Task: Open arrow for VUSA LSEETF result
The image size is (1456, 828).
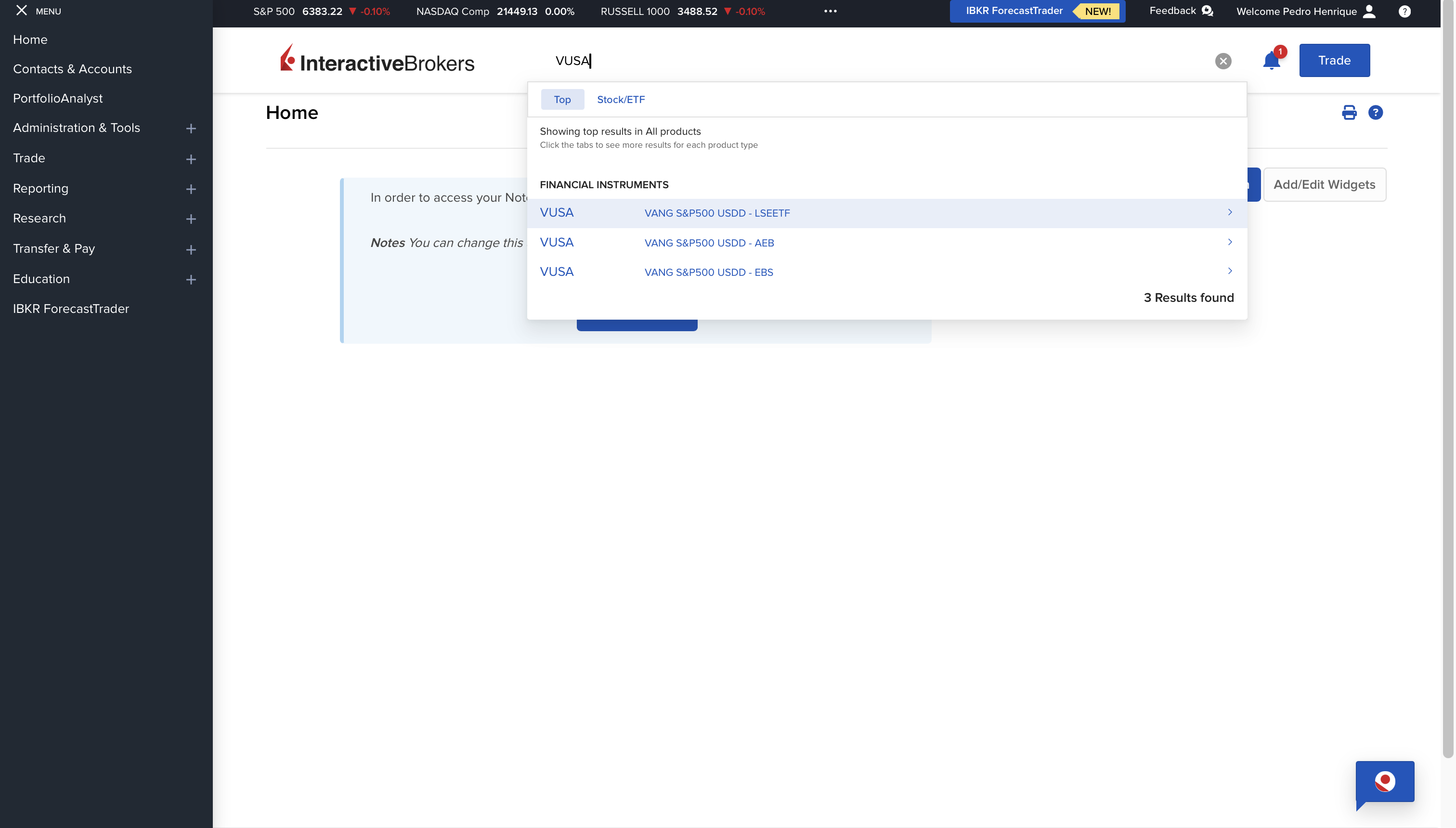Action: (1230, 212)
